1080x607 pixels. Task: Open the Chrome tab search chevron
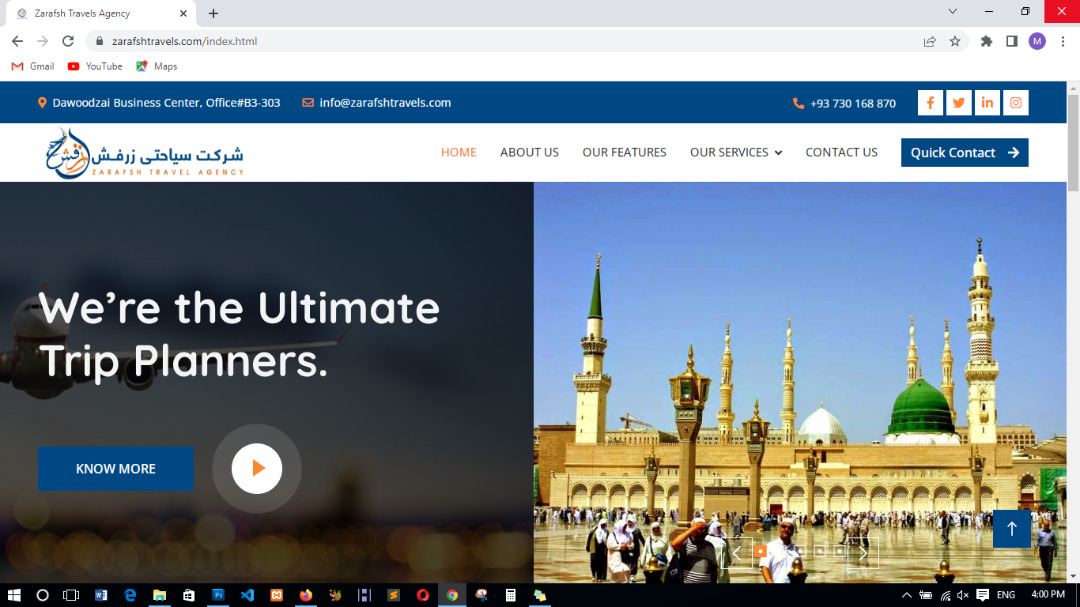point(953,12)
